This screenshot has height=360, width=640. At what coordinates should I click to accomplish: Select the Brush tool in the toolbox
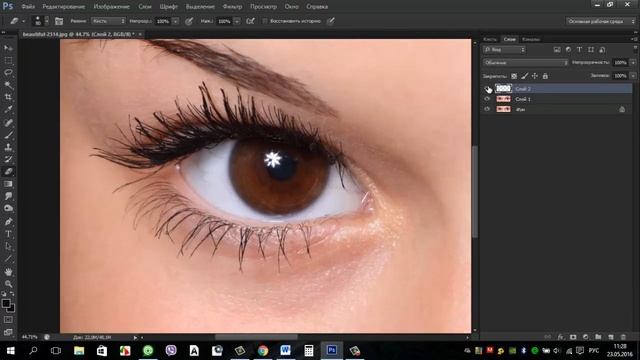[8, 135]
